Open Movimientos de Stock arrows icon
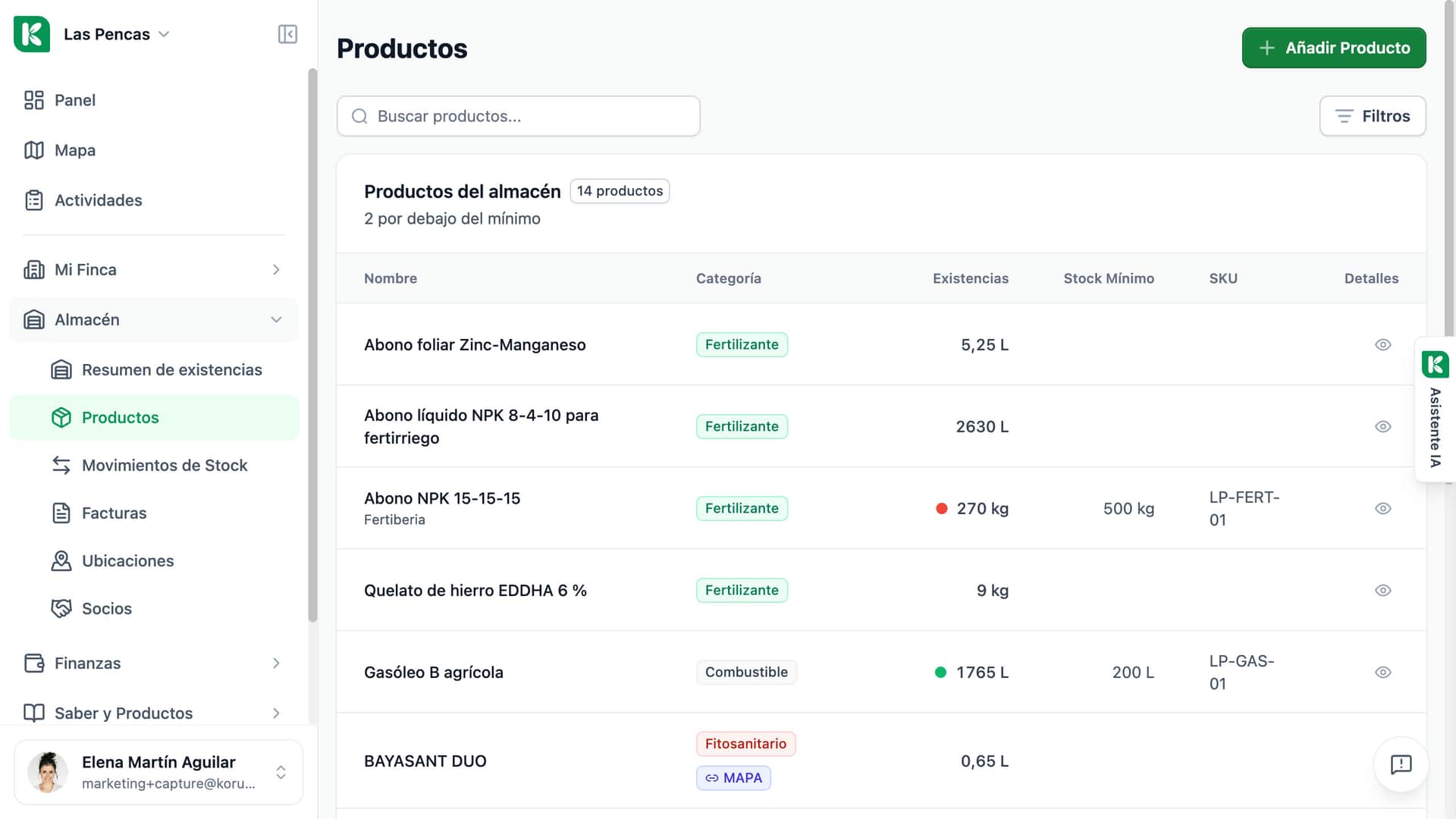 pyautogui.click(x=61, y=466)
